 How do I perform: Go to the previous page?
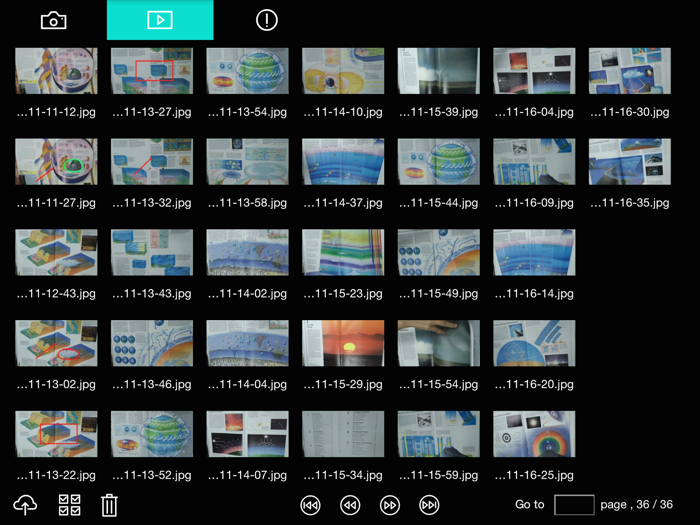tap(350, 505)
